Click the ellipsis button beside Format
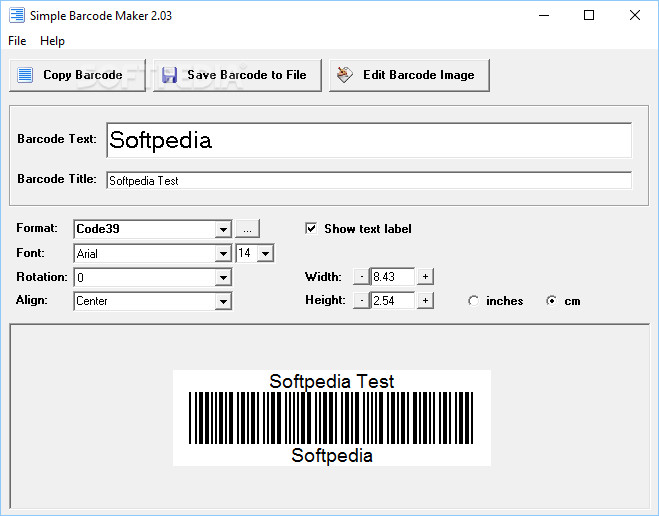659x516 pixels. click(x=248, y=229)
